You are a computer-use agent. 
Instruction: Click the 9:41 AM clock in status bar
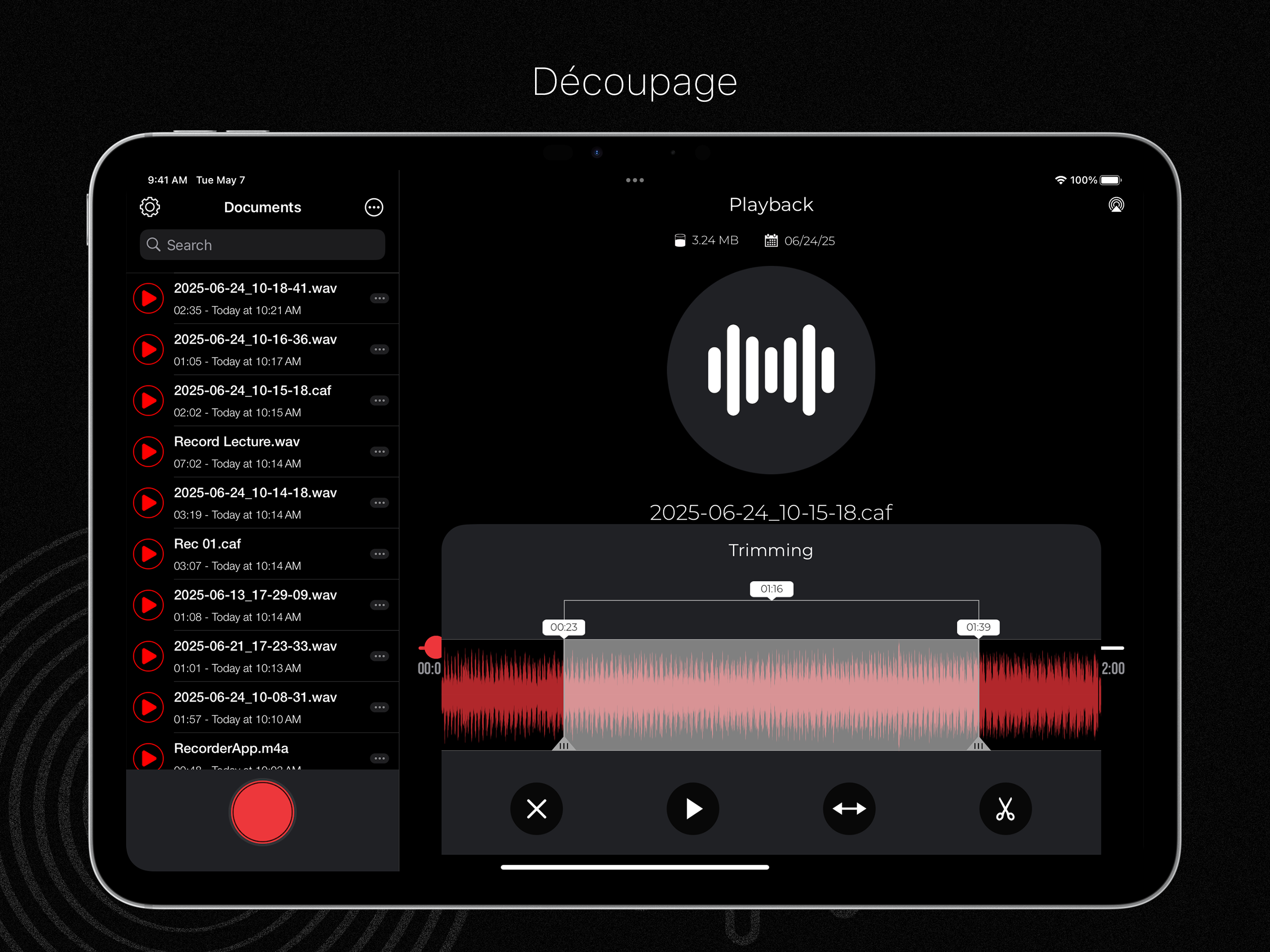(168, 180)
